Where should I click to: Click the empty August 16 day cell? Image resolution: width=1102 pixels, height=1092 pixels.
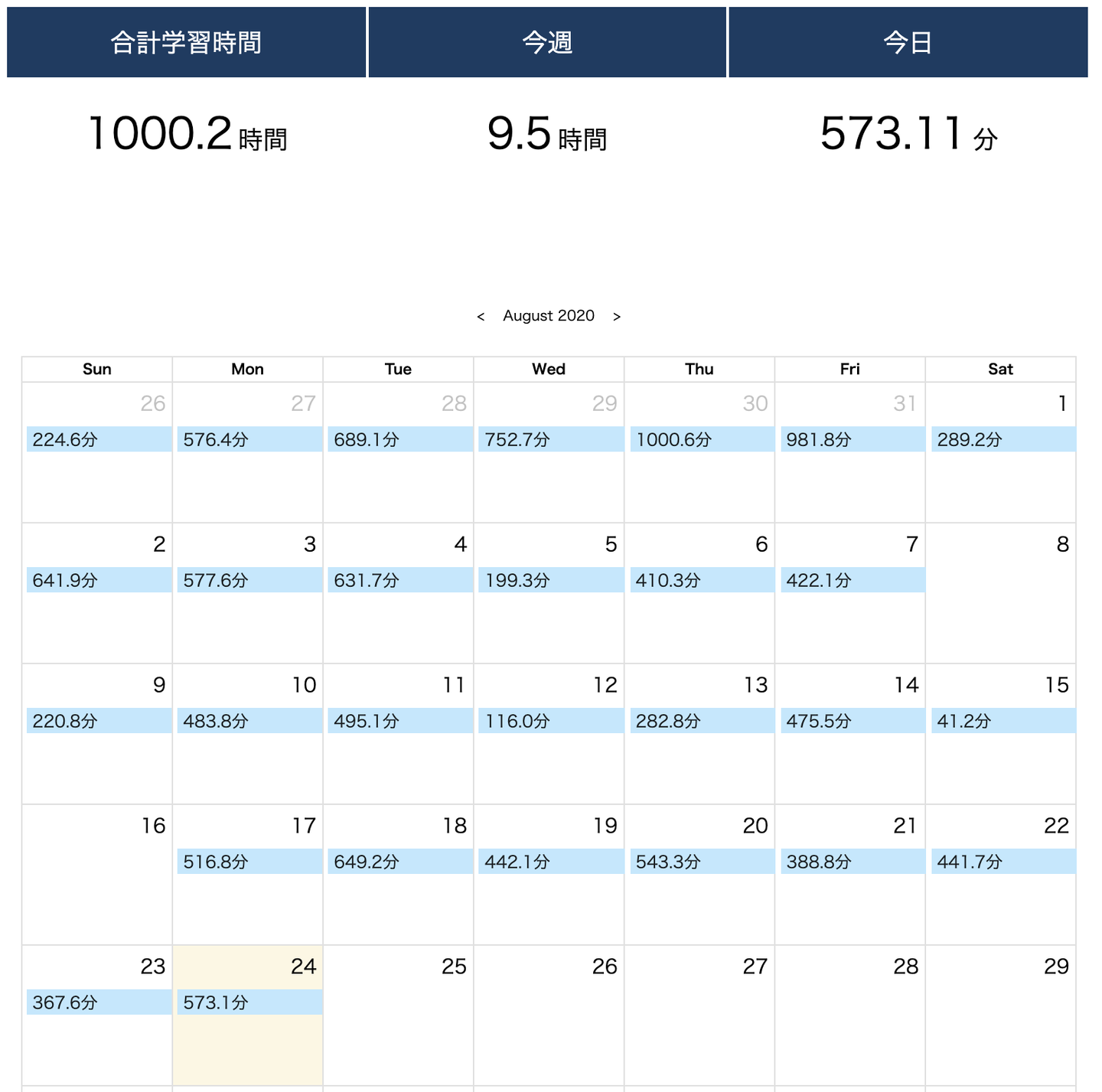97,888
